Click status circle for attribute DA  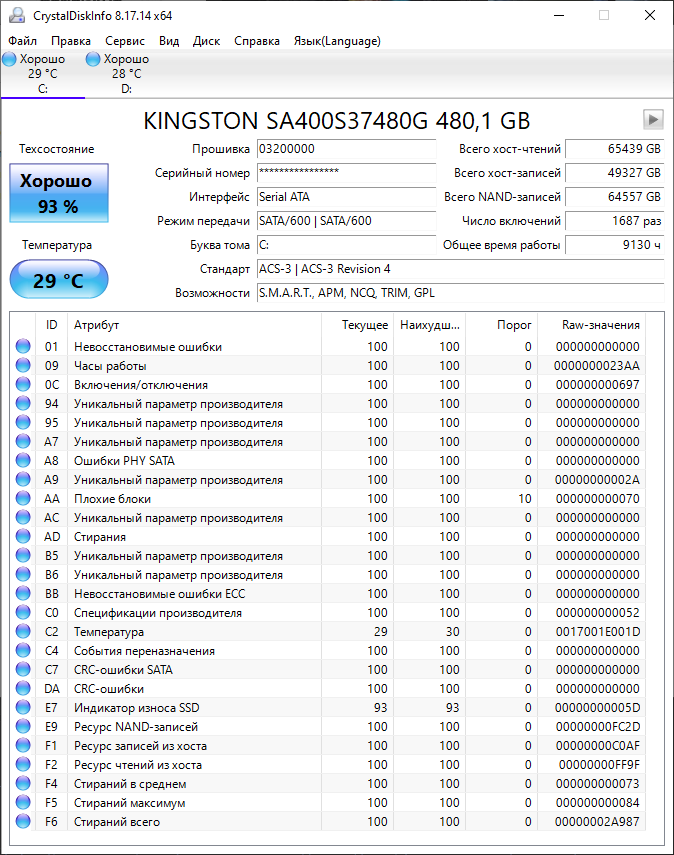click(x=23, y=689)
